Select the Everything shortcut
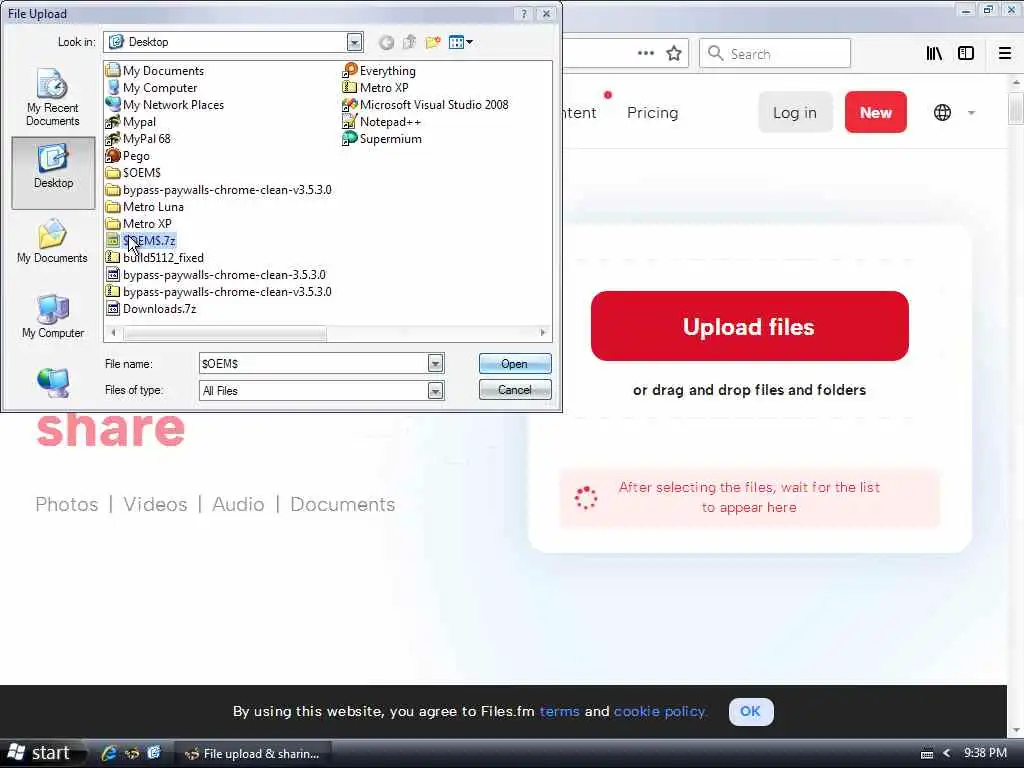This screenshot has height=768, width=1024. [379, 71]
